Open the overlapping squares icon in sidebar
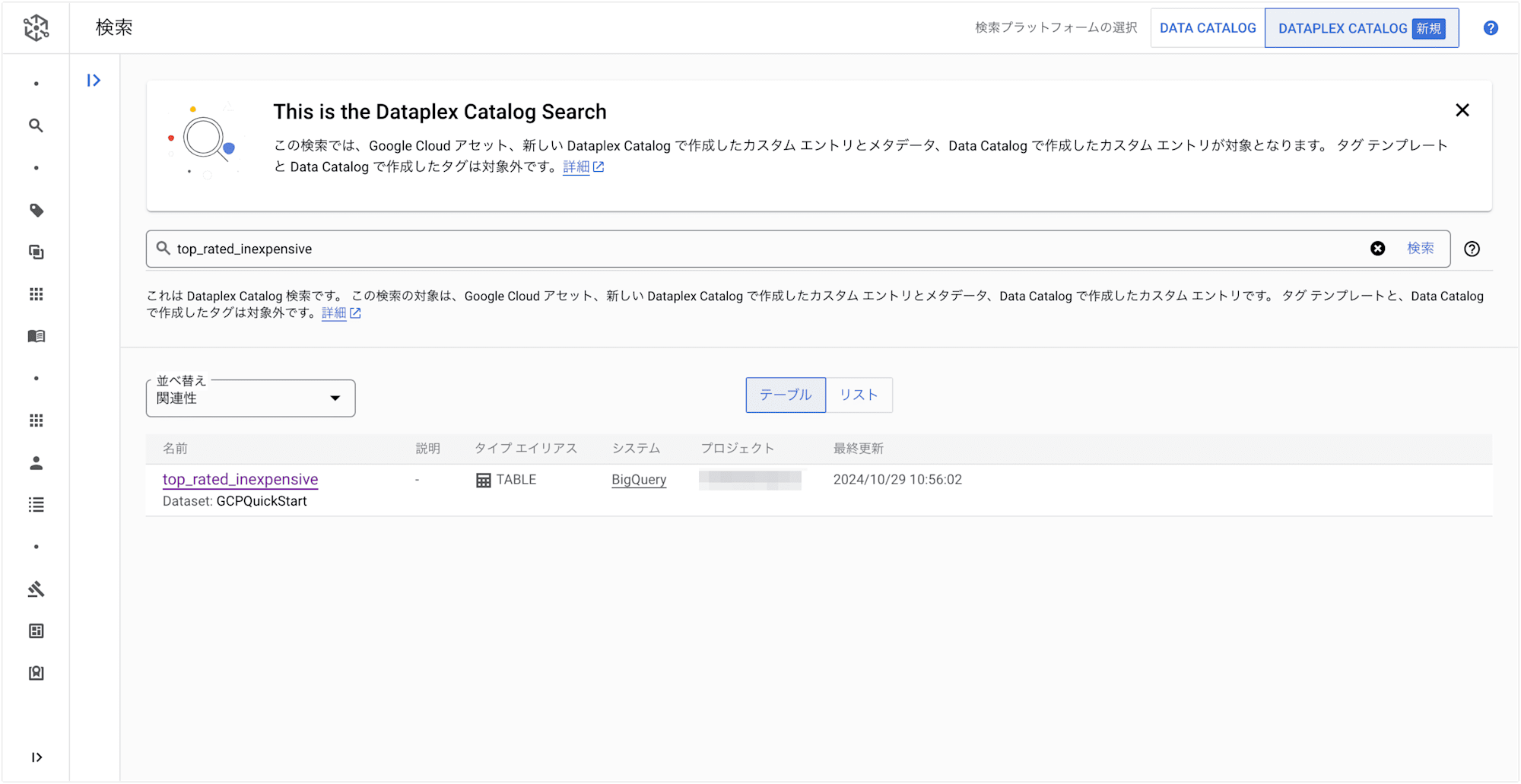 click(36, 252)
